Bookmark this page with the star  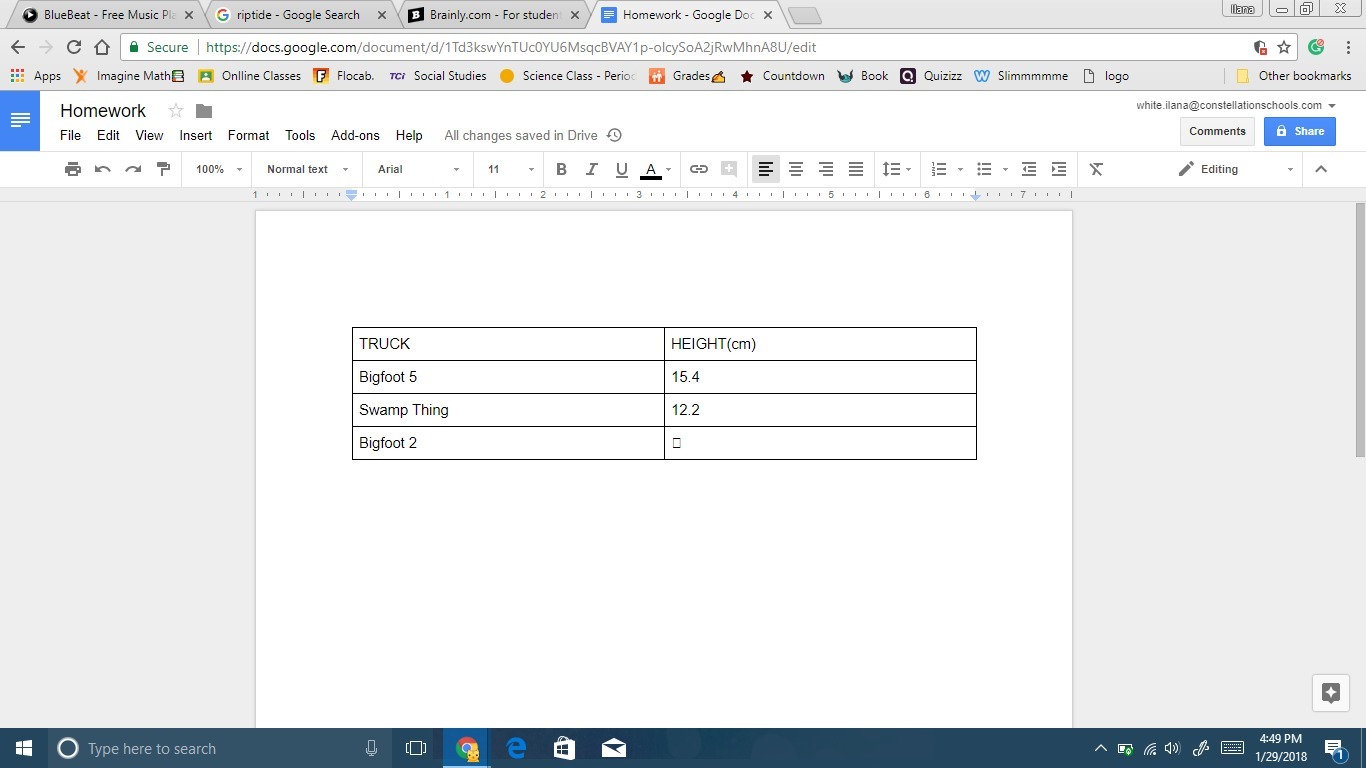(1284, 47)
